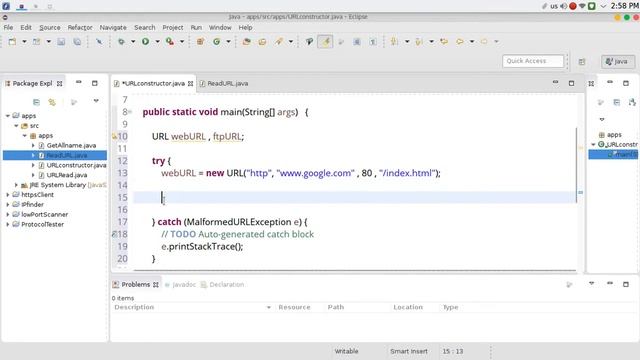Open the New file dropdown arrow
The width and height of the screenshot is (640, 360).
pos(24,42)
